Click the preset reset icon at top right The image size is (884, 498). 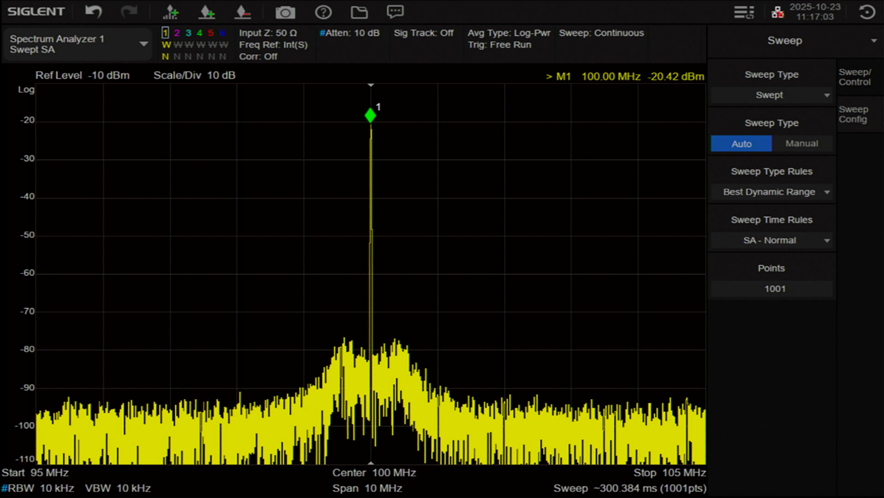(867, 12)
